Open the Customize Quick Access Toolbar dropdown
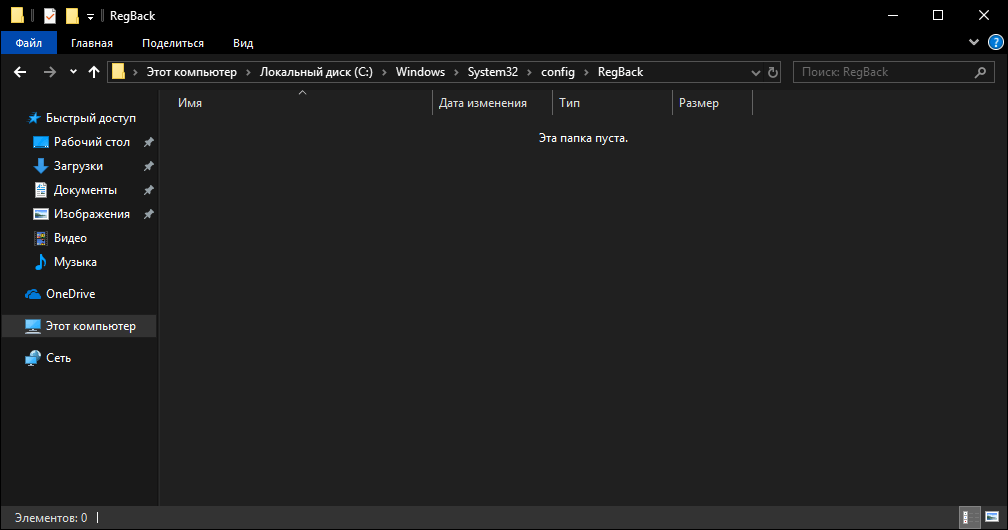 click(90, 16)
